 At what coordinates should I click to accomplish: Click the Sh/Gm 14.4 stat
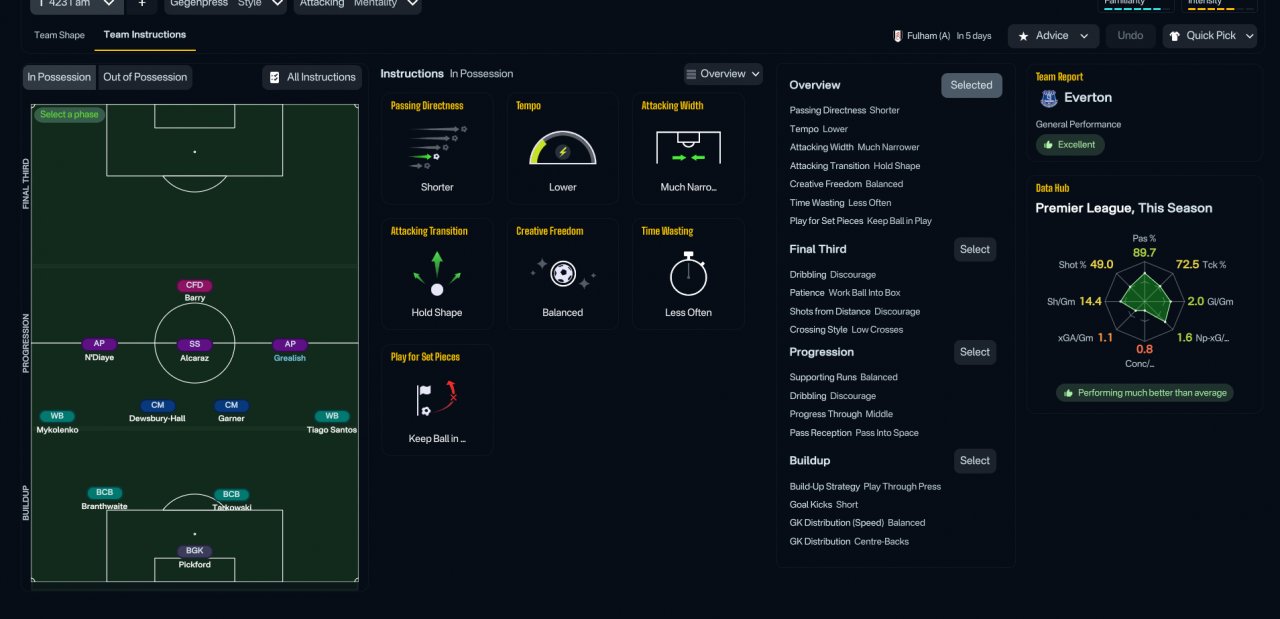(x=1075, y=302)
